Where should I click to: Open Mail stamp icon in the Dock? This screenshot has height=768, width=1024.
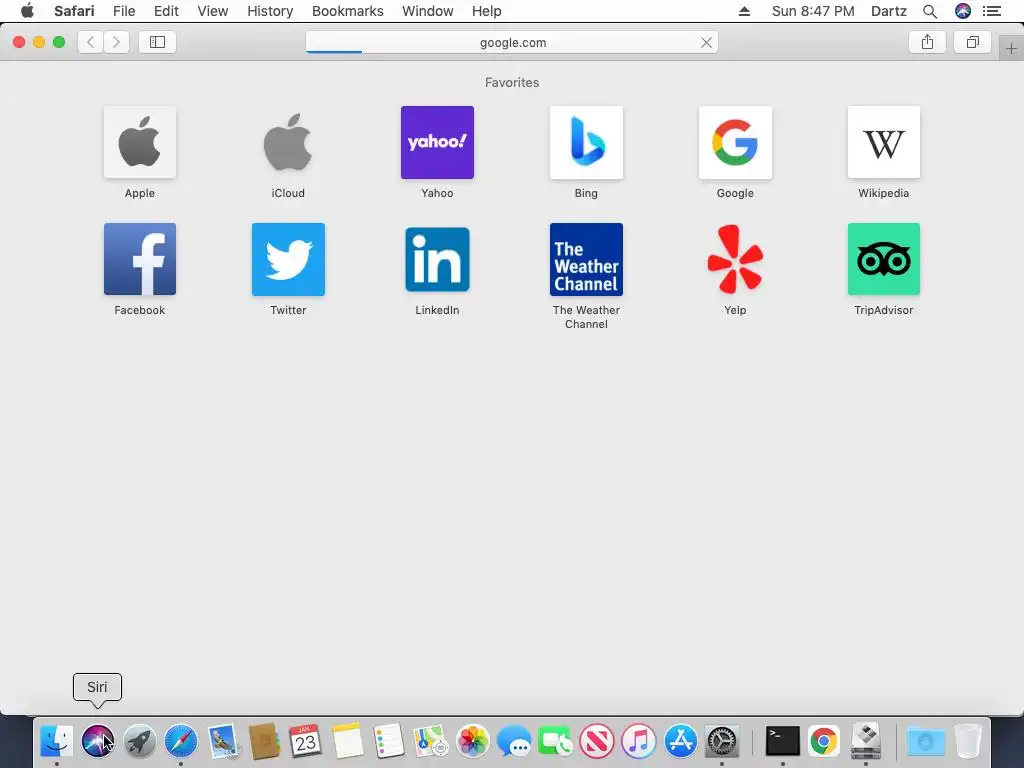pos(223,741)
